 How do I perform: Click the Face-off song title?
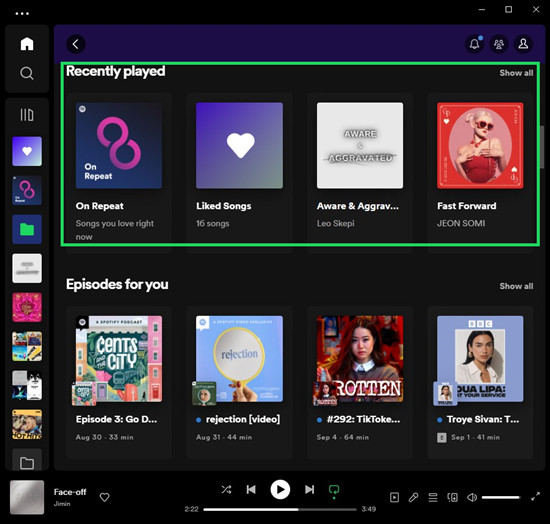[x=70, y=492]
